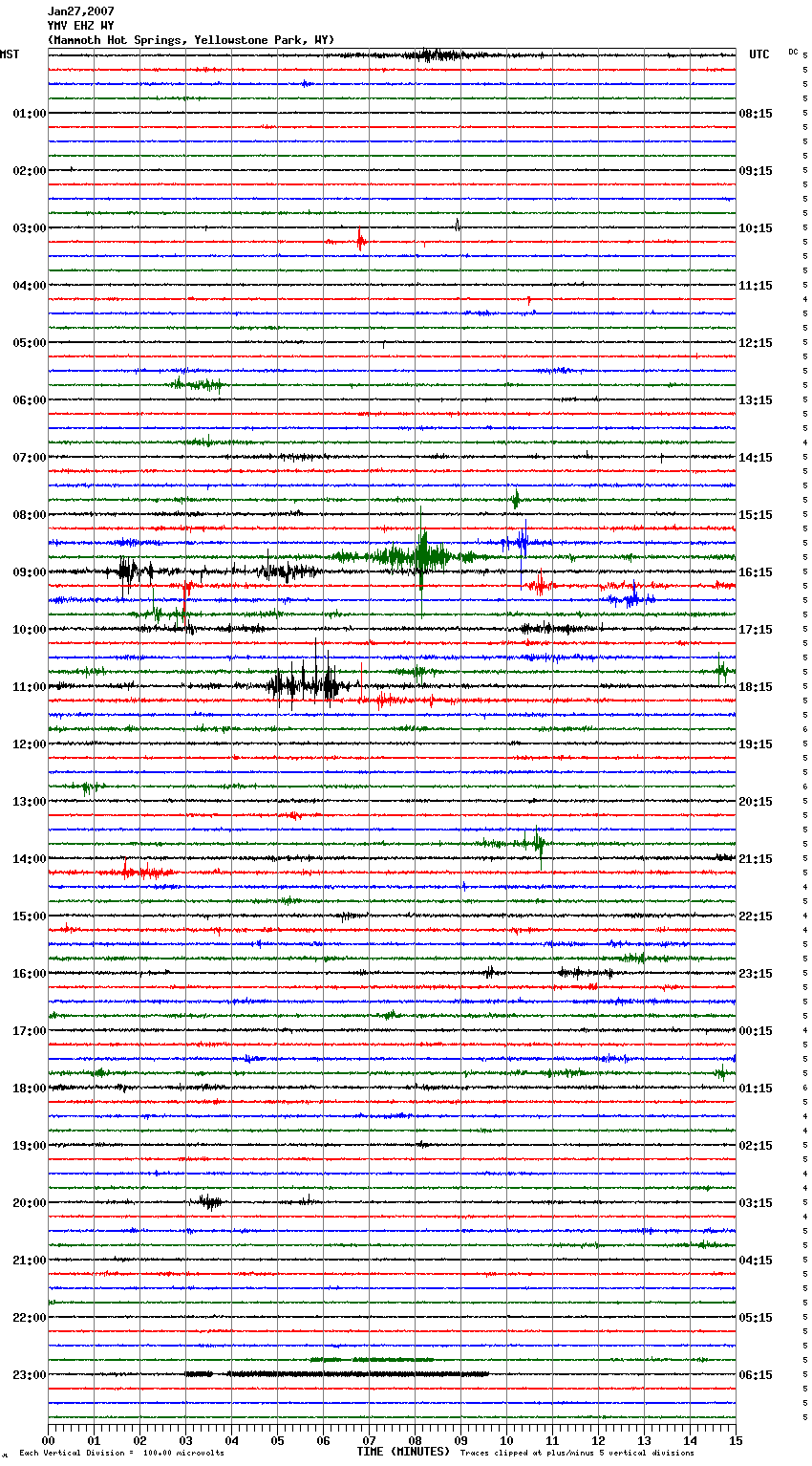Click the 09 minute axis tick label
Screen dimensions: 812x1466
coord(460,1440)
